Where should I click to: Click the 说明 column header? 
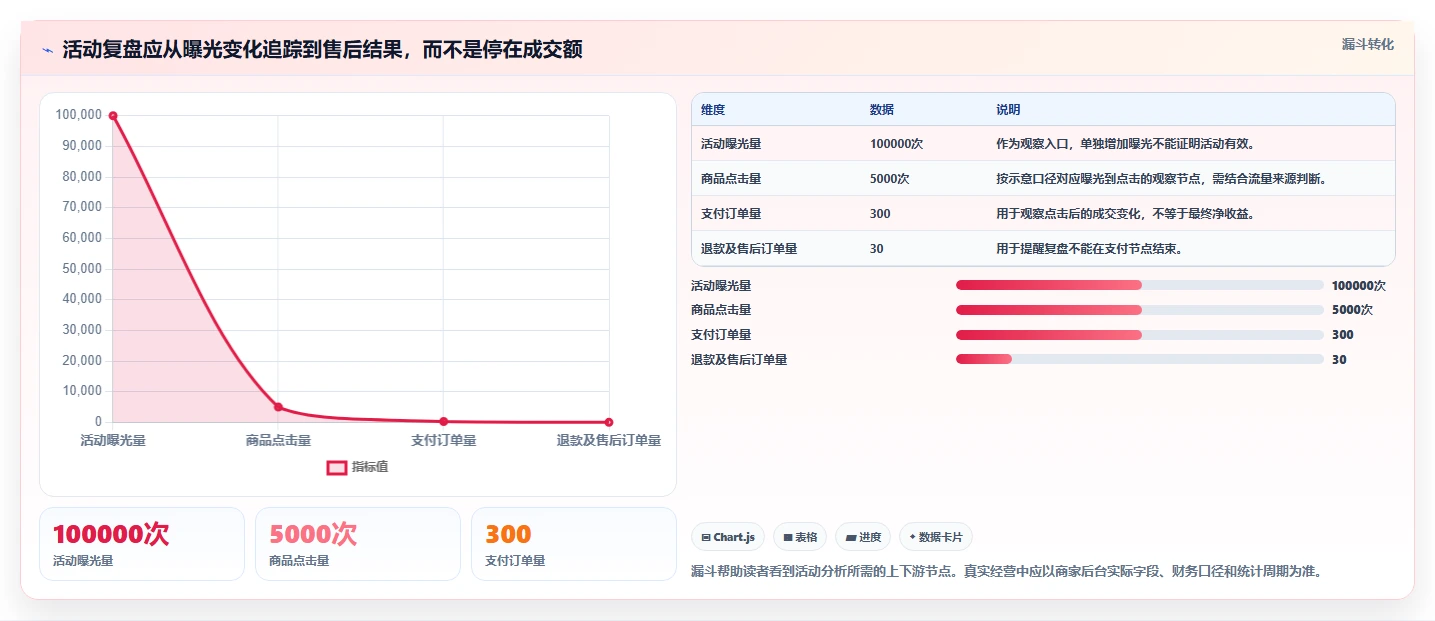pos(1008,110)
